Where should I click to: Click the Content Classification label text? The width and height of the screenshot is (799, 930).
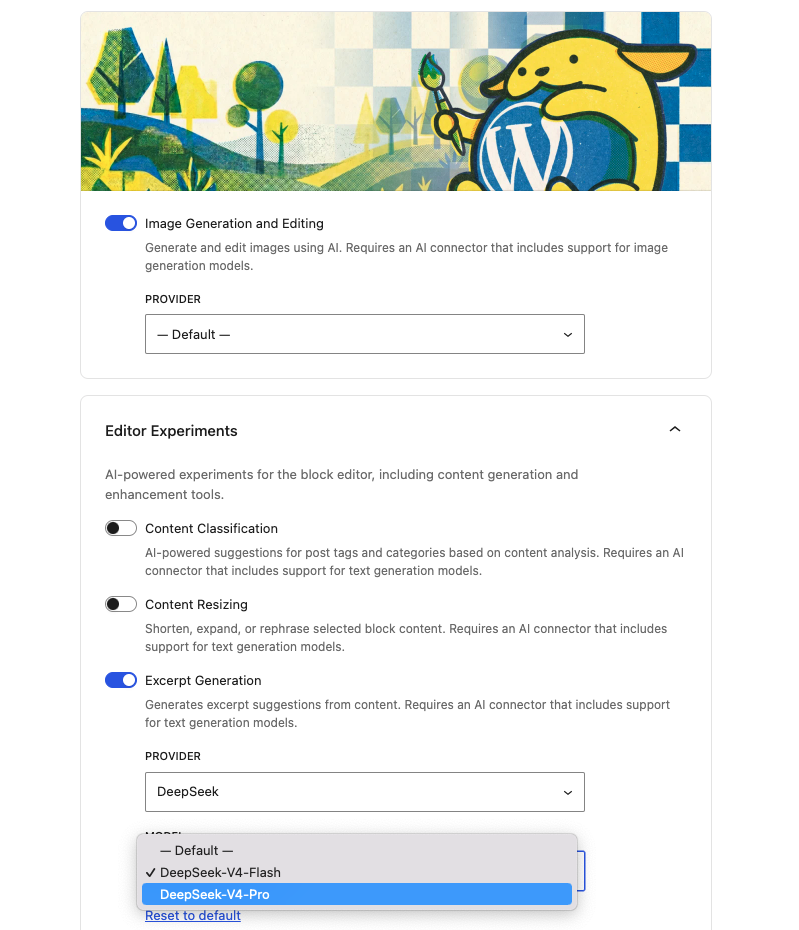211,528
